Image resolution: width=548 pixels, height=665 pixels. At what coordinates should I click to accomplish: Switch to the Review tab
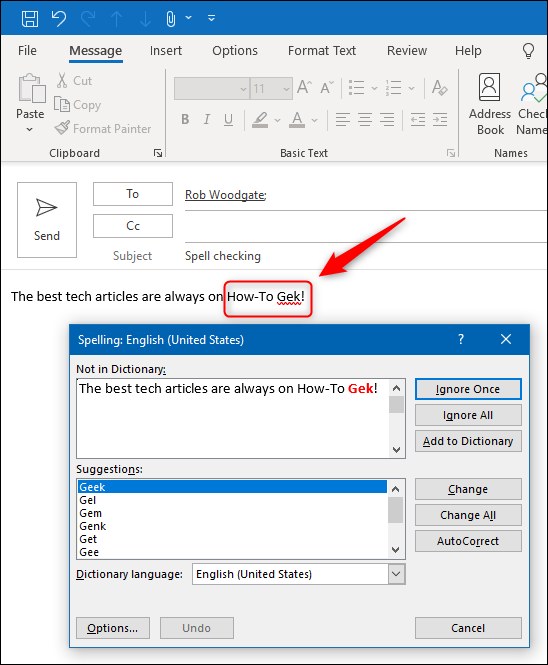[x=407, y=50]
